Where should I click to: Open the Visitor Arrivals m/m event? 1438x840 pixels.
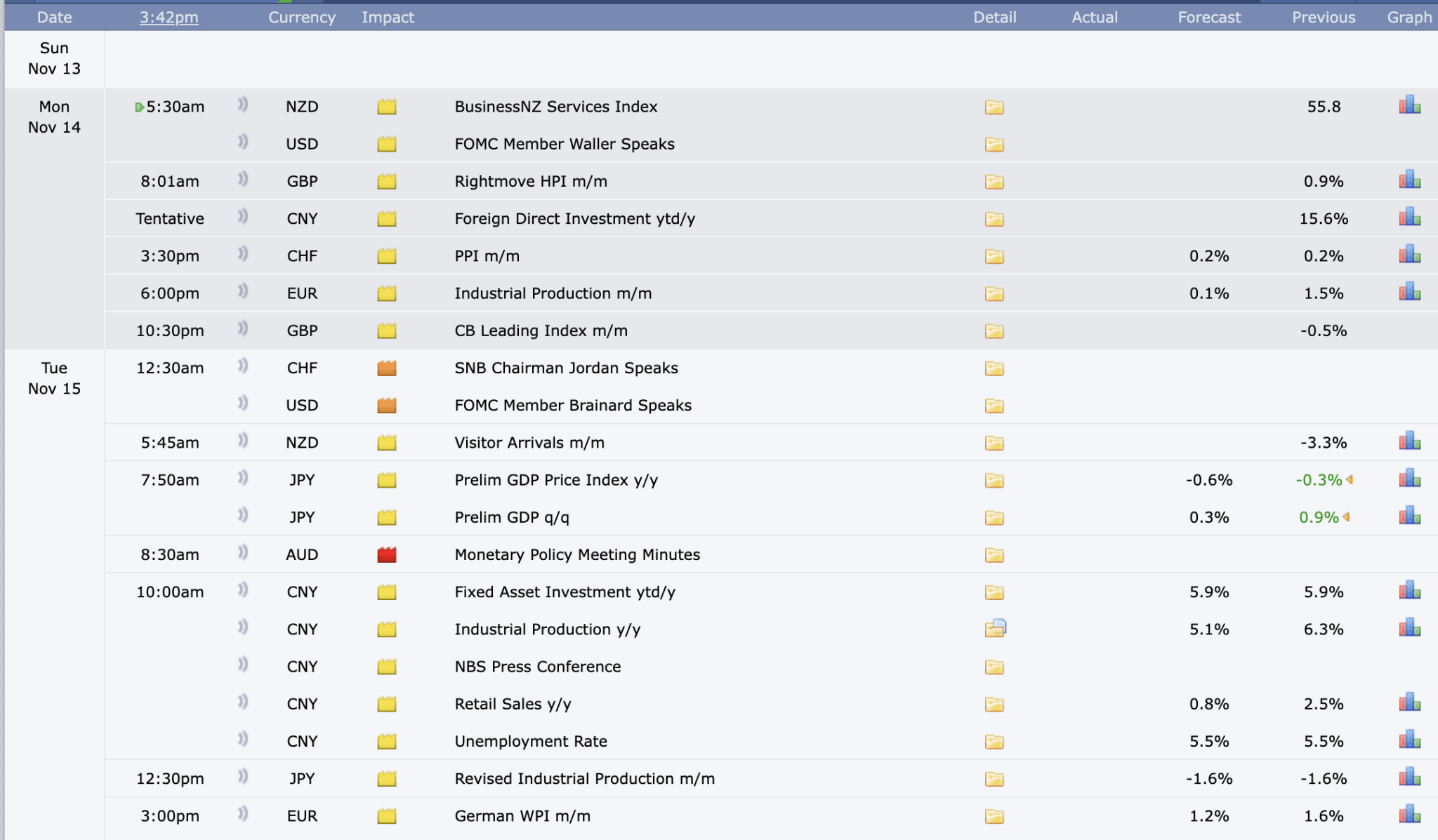click(529, 443)
